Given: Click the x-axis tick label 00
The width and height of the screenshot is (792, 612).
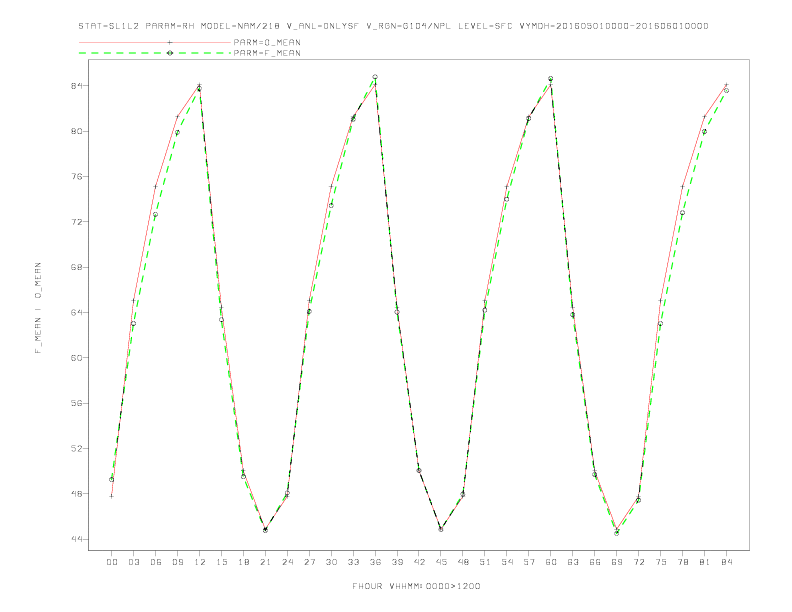Looking at the screenshot, I should click(112, 562).
